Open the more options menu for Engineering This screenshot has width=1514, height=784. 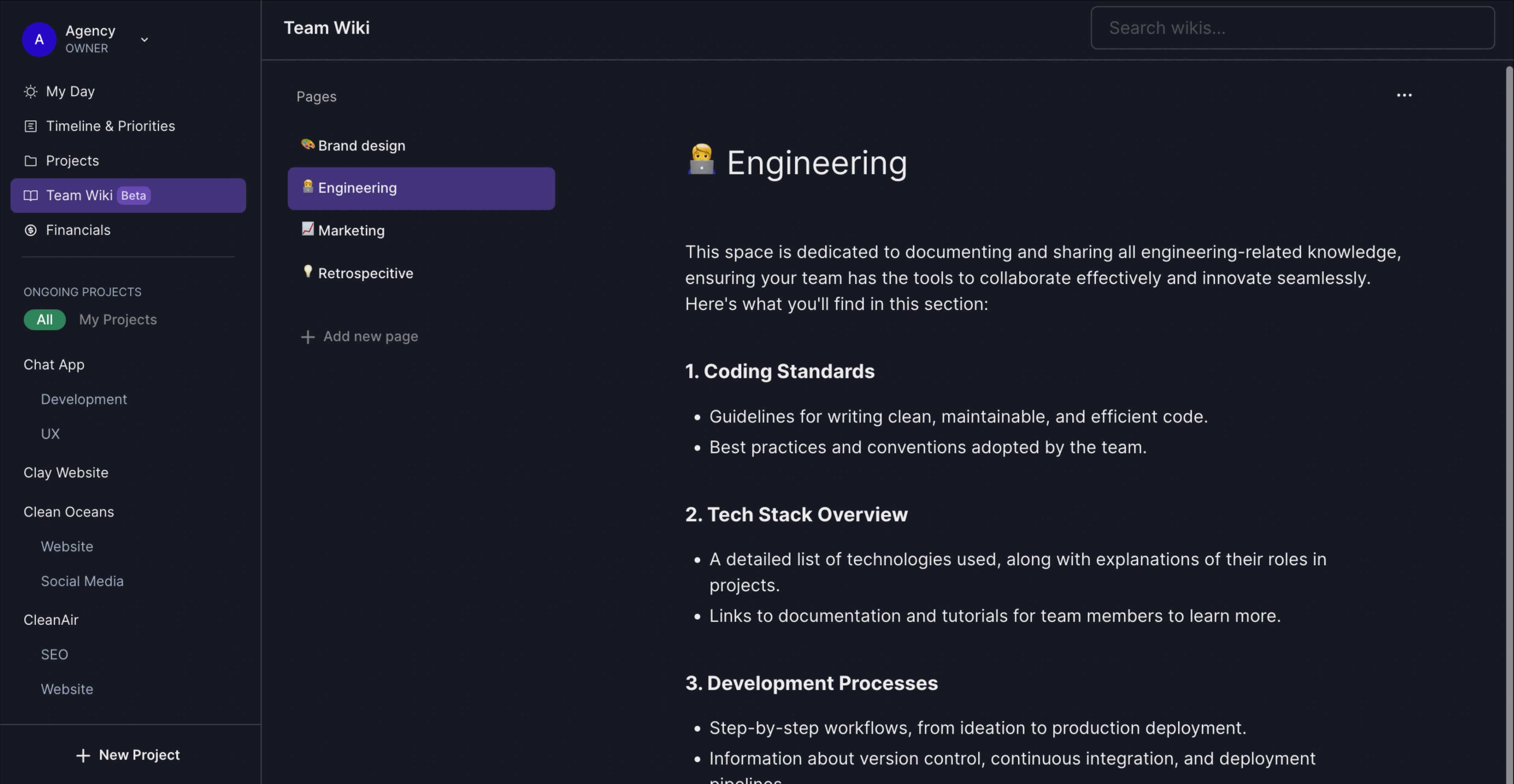pyautogui.click(x=1404, y=95)
